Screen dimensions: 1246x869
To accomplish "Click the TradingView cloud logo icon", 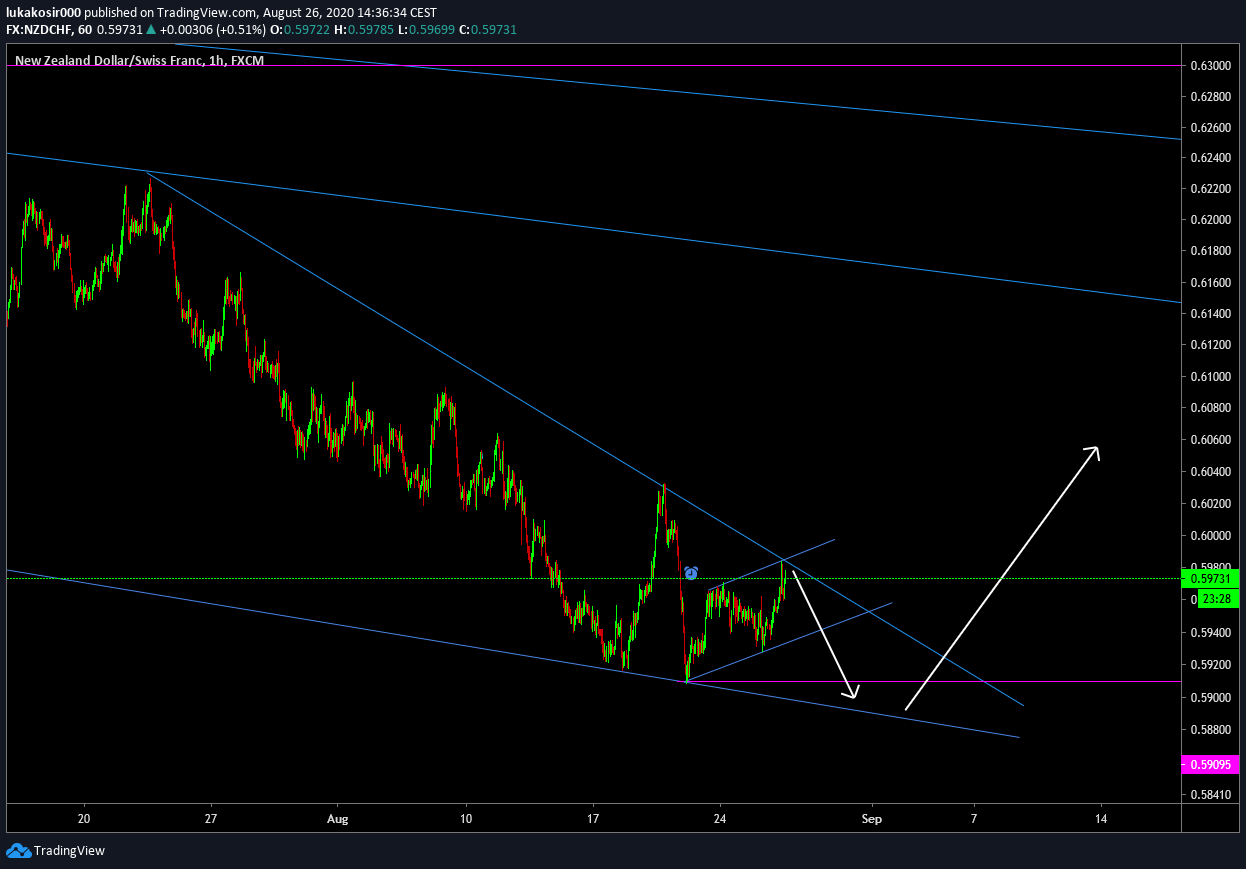I will pos(18,851).
